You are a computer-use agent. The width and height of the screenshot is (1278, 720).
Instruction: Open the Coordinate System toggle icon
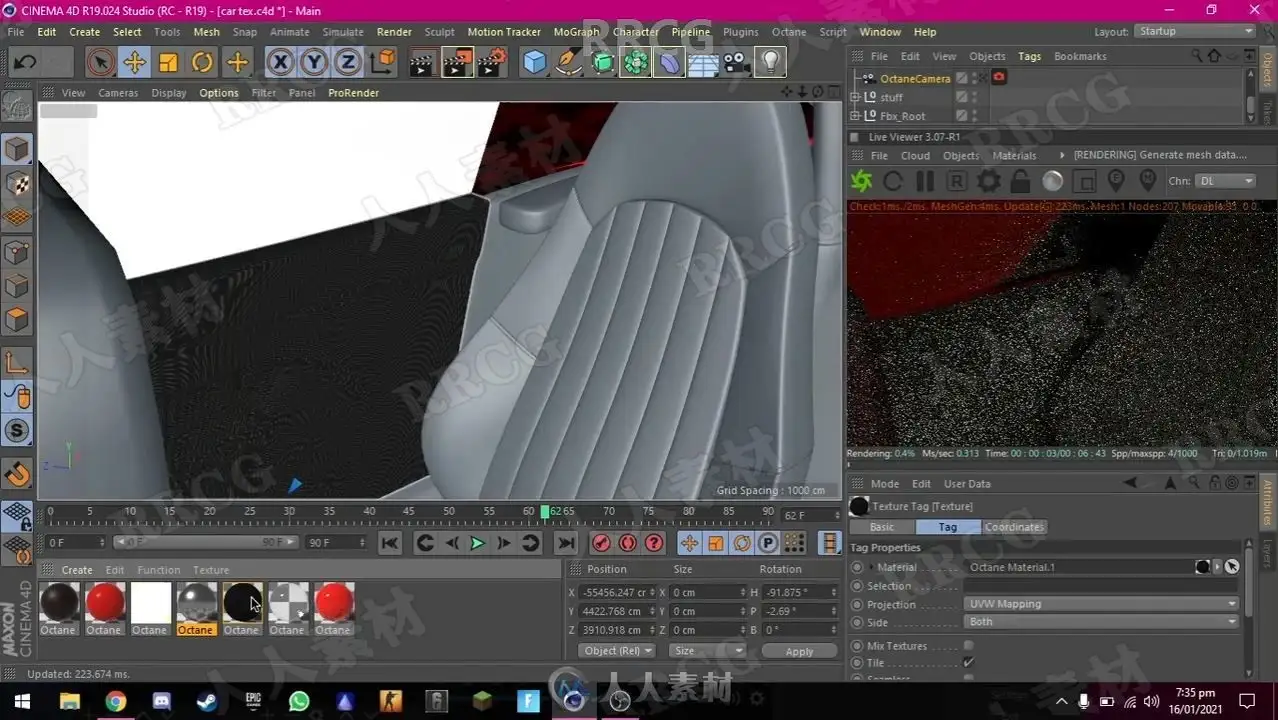coord(382,63)
